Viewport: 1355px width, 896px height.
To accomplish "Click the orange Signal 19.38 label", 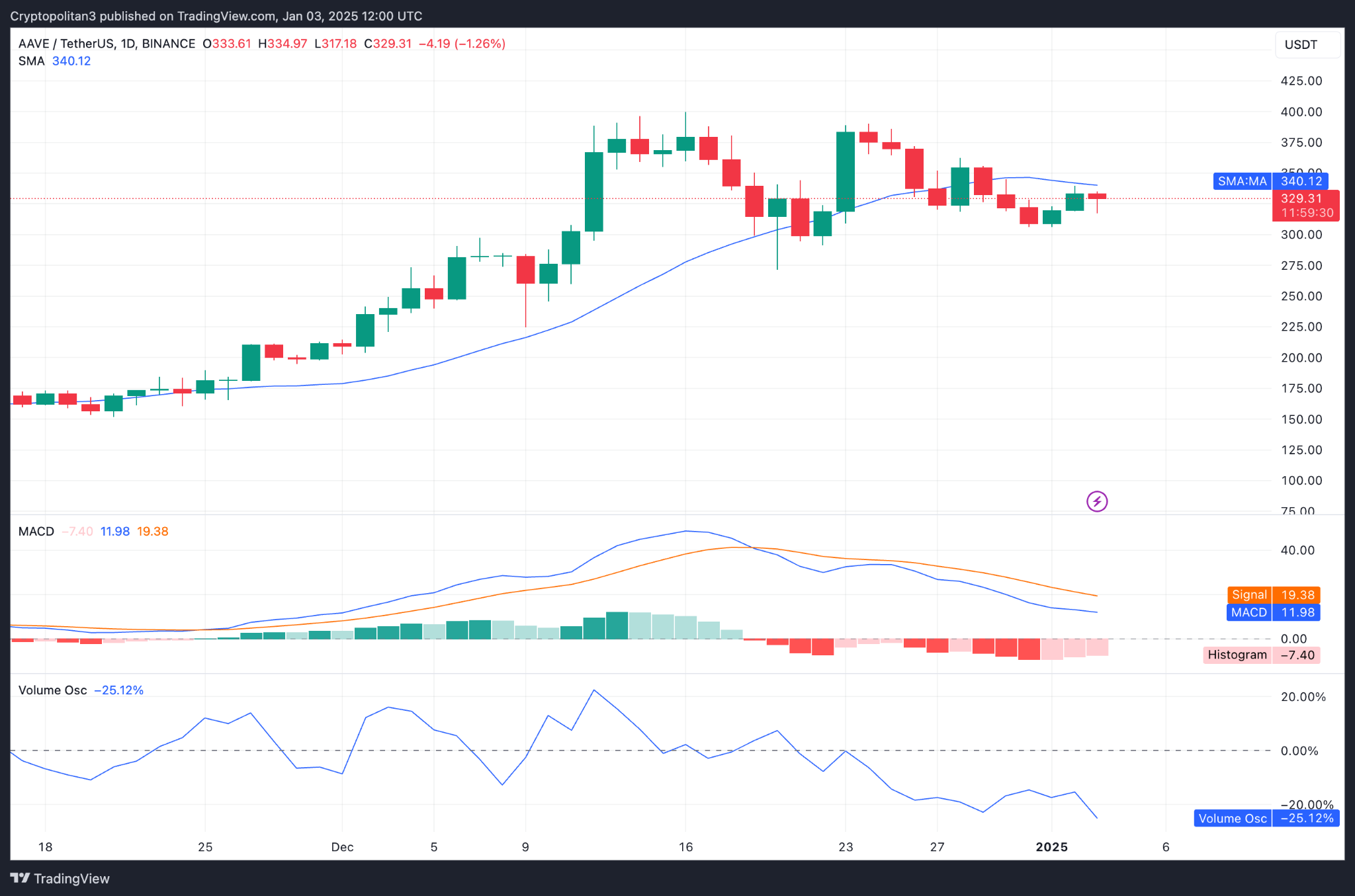I will 1274,595.
